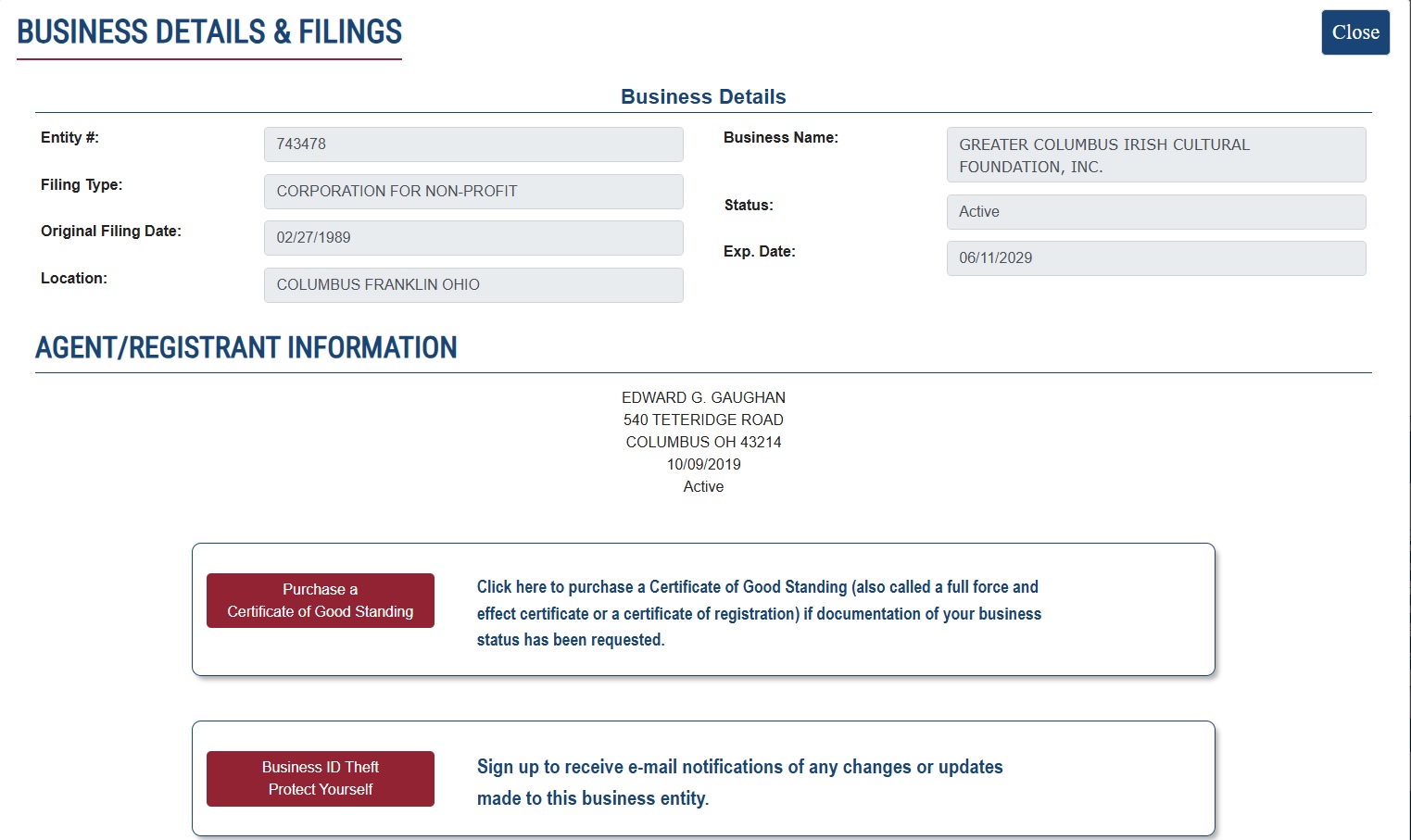This screenshot has height=840, width=1411.
Task: Click the agent address 540 TETERIDGE ROAD
Action: [x=703, y=420]
